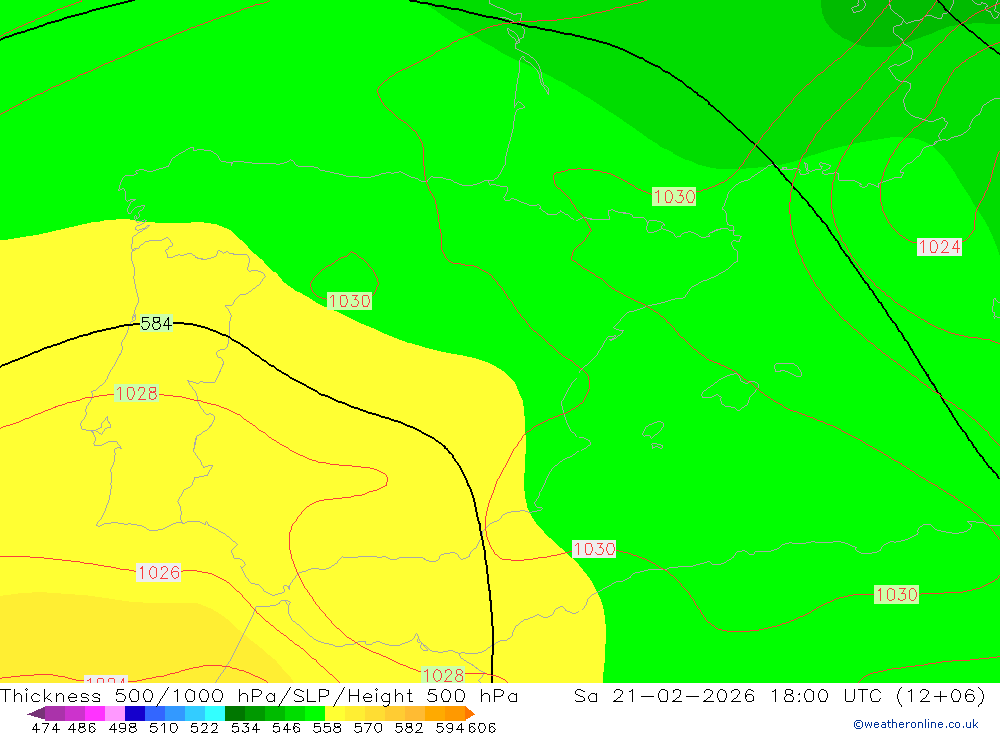Click the 534 legend value
The width and height of the screenshot is (1000, 733).
point(245,727)
